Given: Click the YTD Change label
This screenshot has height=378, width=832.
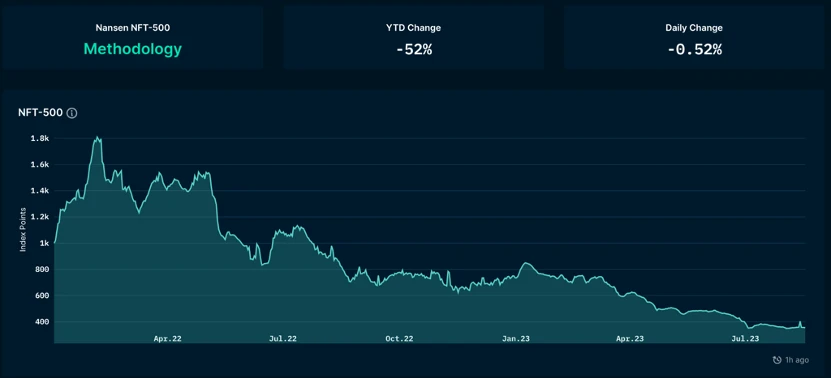Looking at the screenshot, I should (x=413, y=28).
